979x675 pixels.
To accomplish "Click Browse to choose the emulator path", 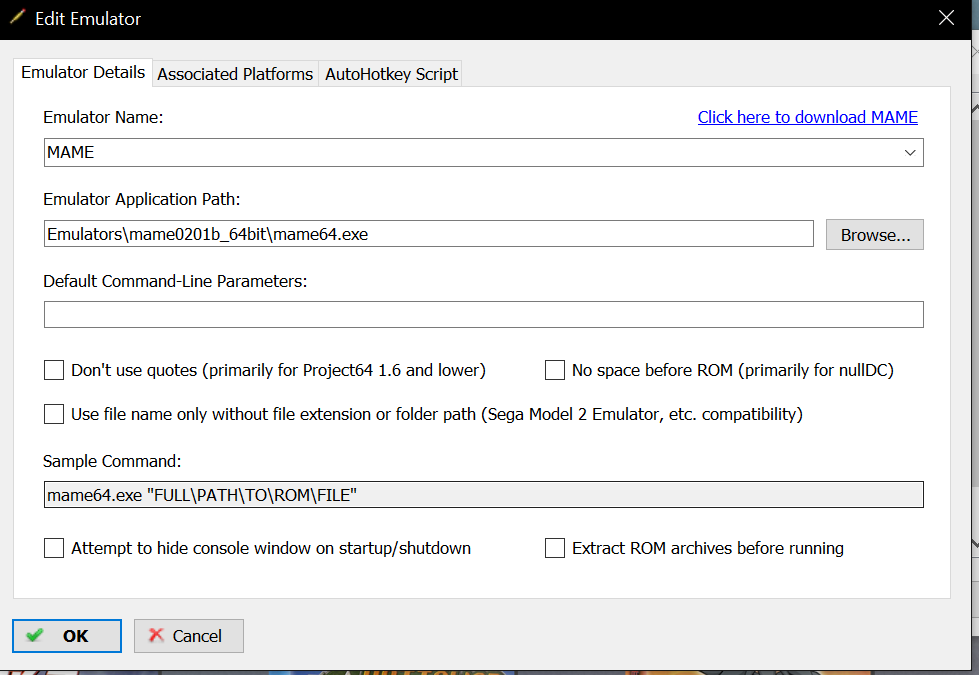I will click(874, 235).
